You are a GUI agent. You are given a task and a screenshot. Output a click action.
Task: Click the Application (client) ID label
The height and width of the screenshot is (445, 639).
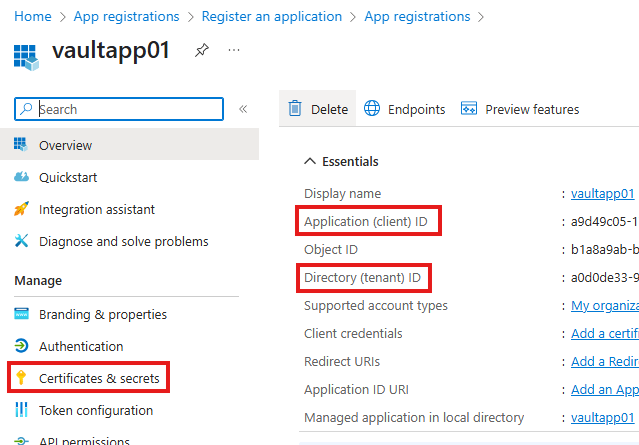point(366,222)
